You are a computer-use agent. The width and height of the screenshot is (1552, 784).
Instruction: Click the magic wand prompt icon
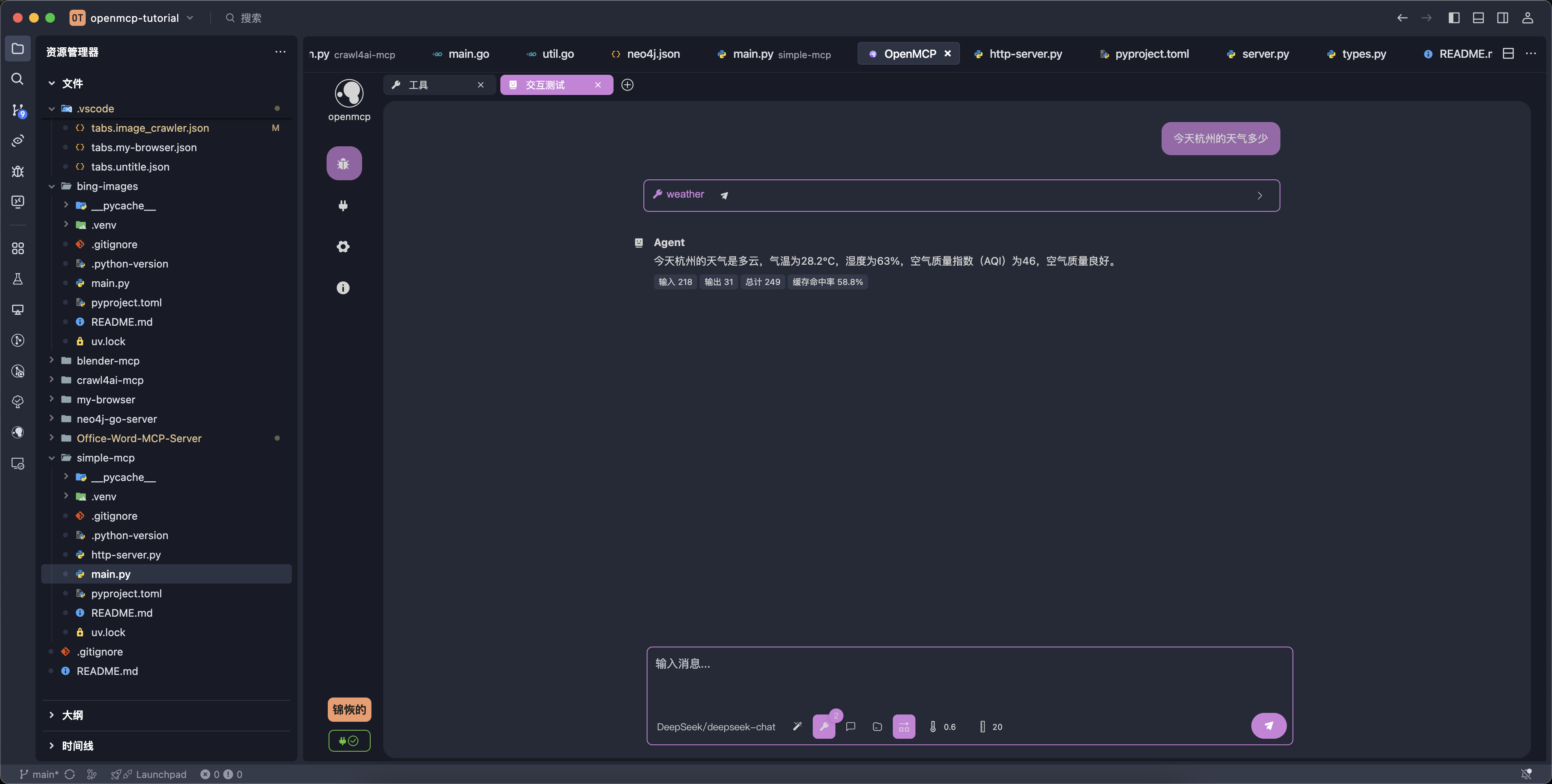tap(797, 727)
